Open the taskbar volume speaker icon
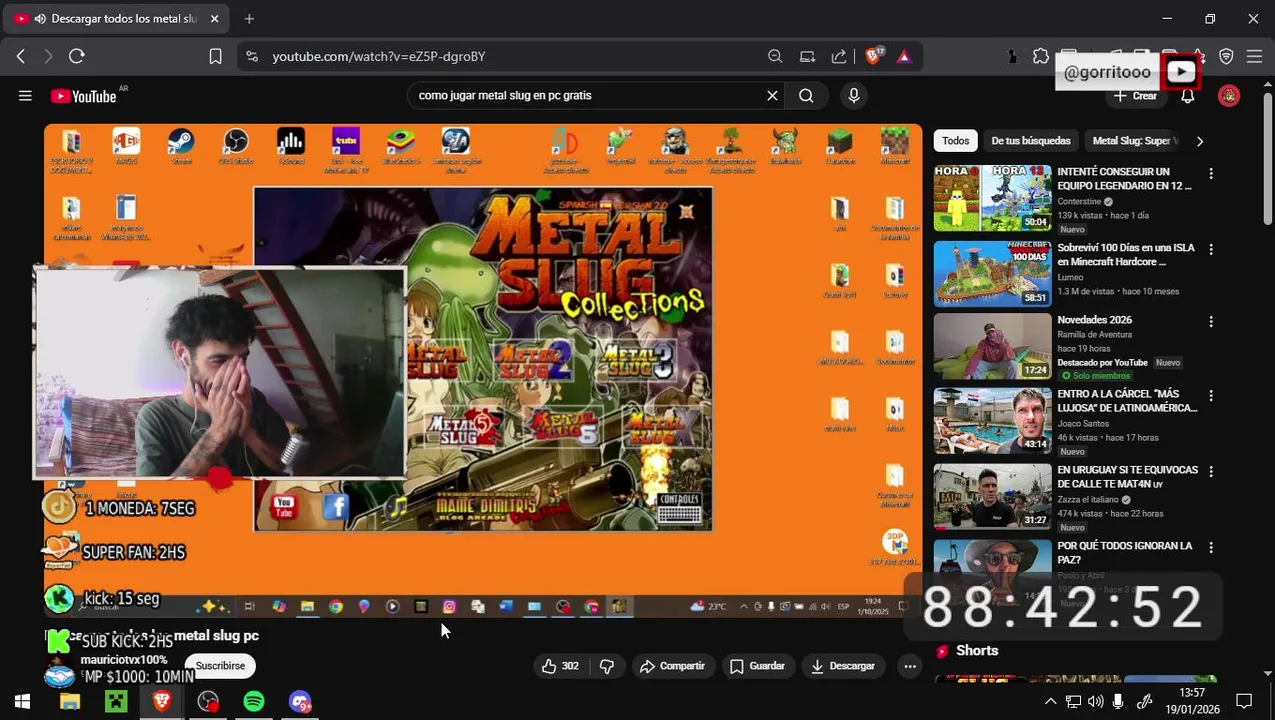1275x720 pixels. 1095,702
